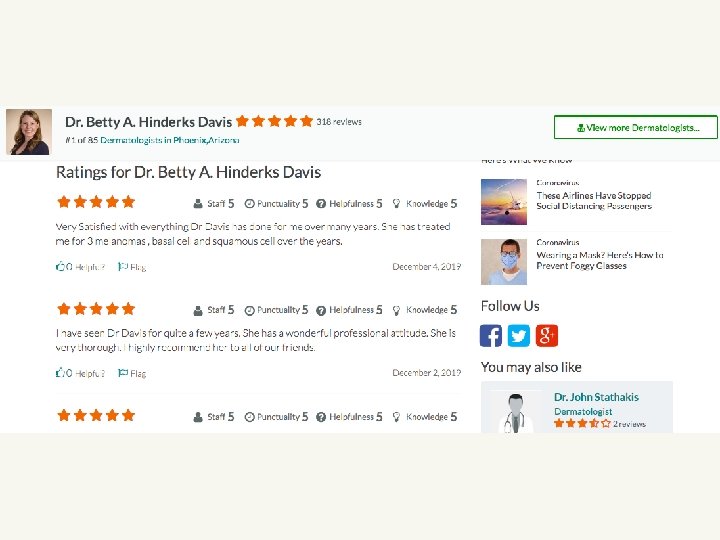
Task: Click the header five-star rating
Action: tap(274, 121)
